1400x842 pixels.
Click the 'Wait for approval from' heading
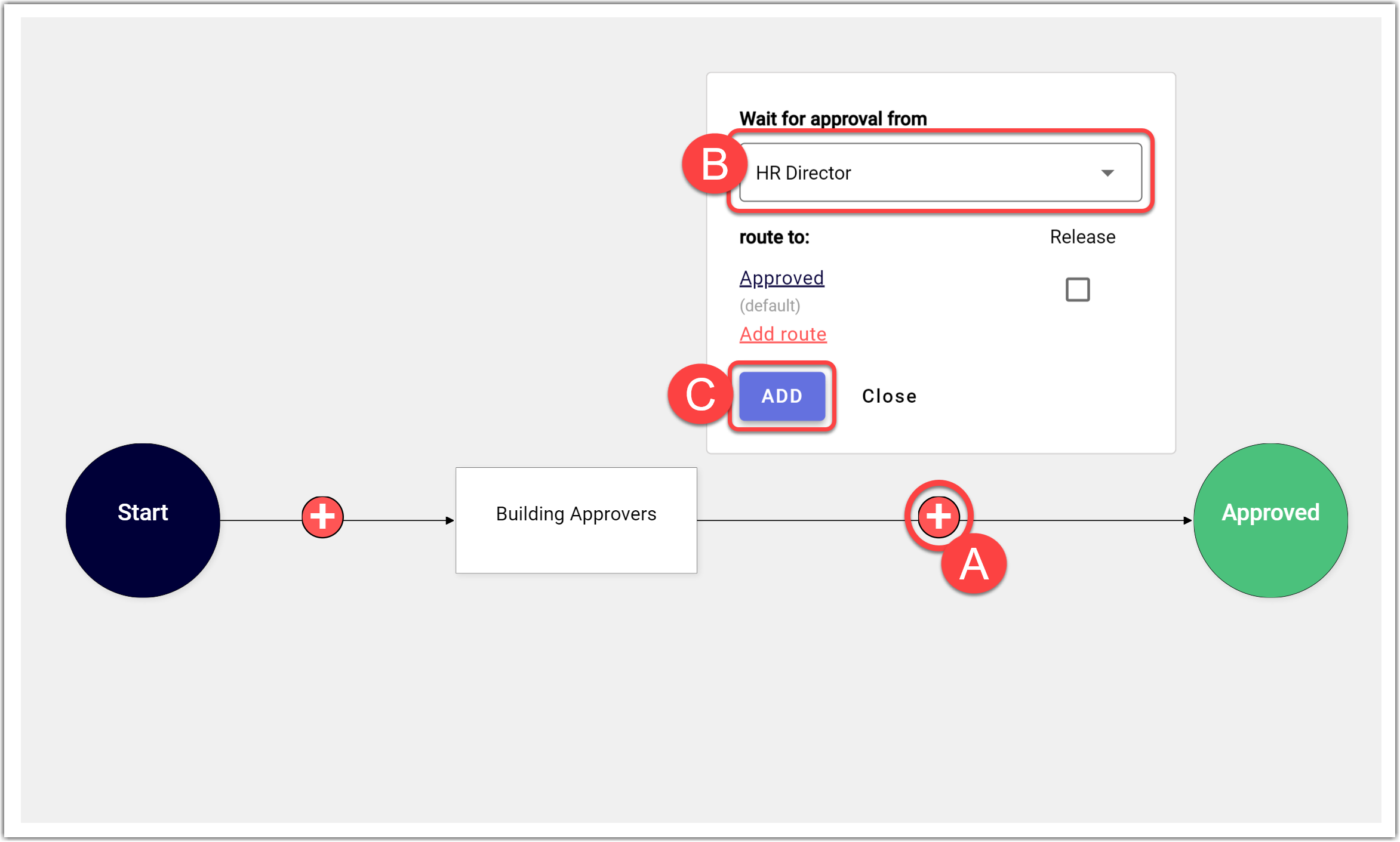[833, 119]
